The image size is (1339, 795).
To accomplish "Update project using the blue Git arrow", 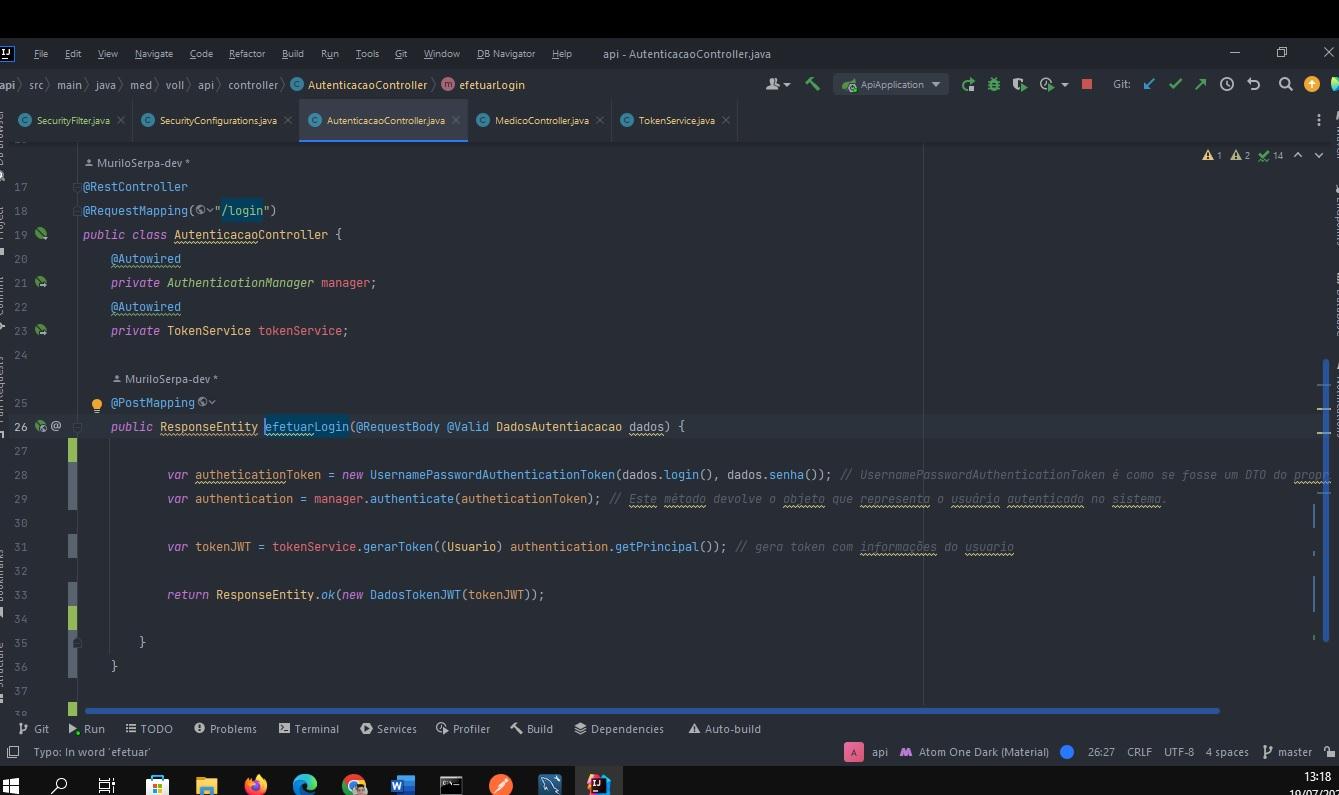I will [1149, 85].
